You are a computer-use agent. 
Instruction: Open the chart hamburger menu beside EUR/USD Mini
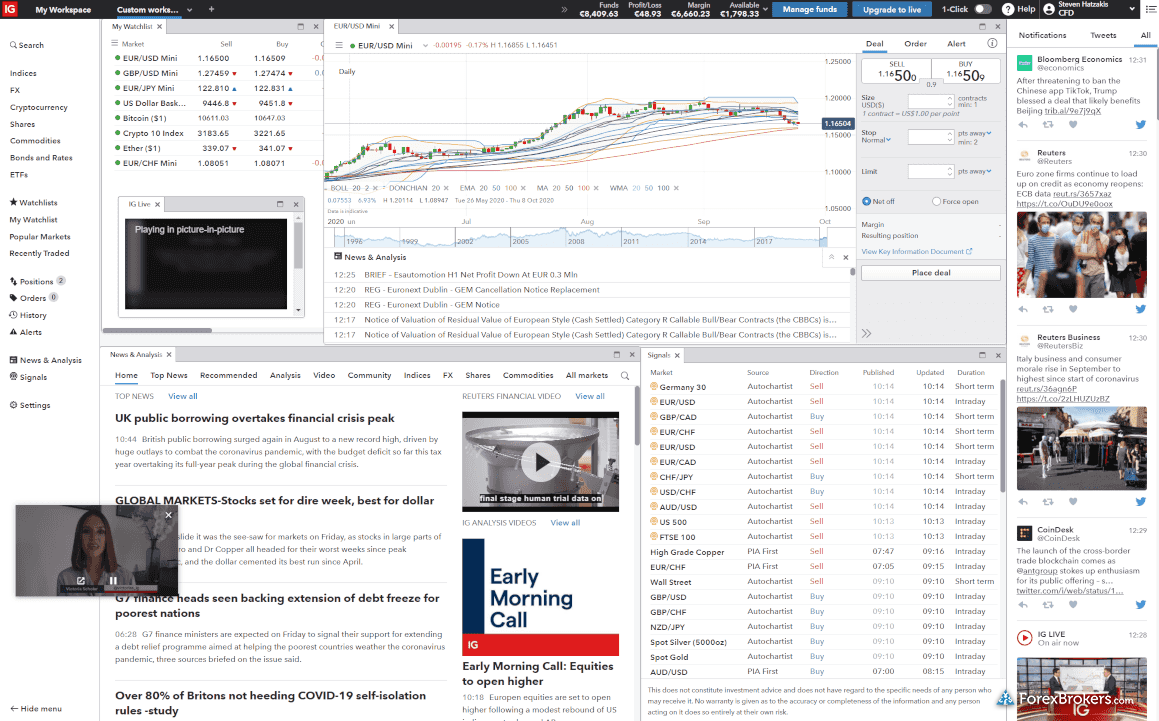pyautogui.click(x=339, y=45)
